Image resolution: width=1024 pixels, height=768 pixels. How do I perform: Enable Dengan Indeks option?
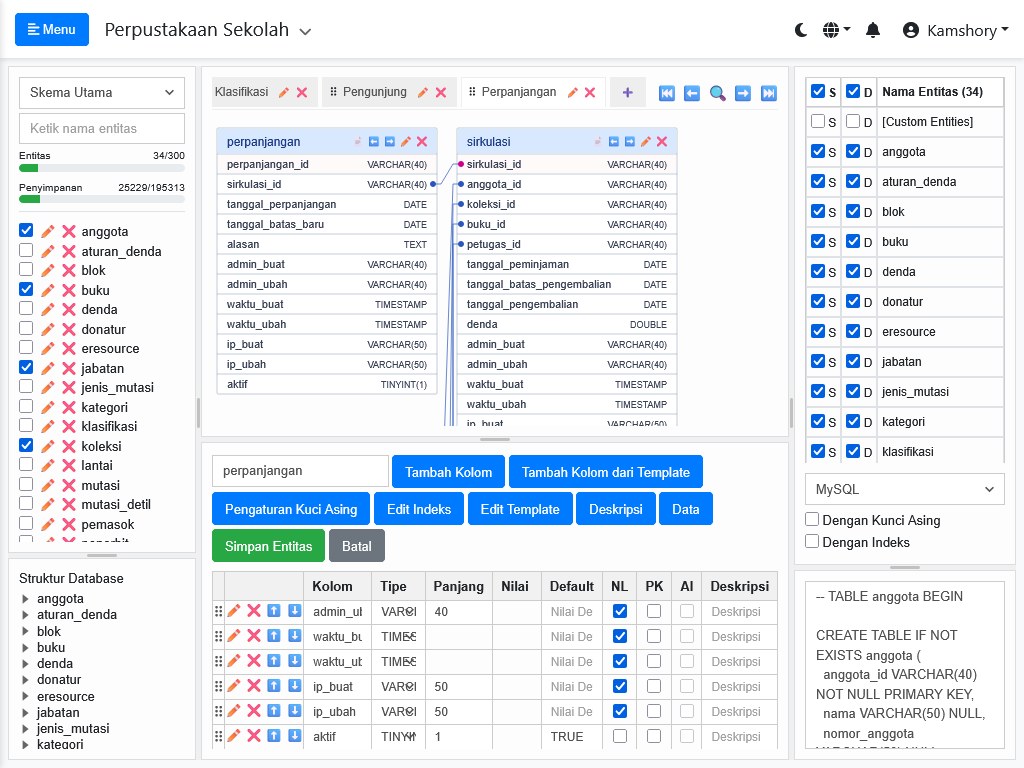pyautogui.click(x=812, y=541)
